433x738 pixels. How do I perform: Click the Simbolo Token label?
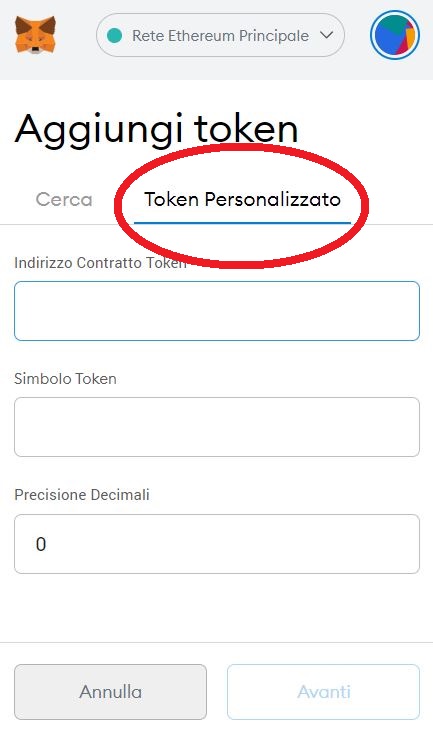pyautogui.click(x=65, y=379)
